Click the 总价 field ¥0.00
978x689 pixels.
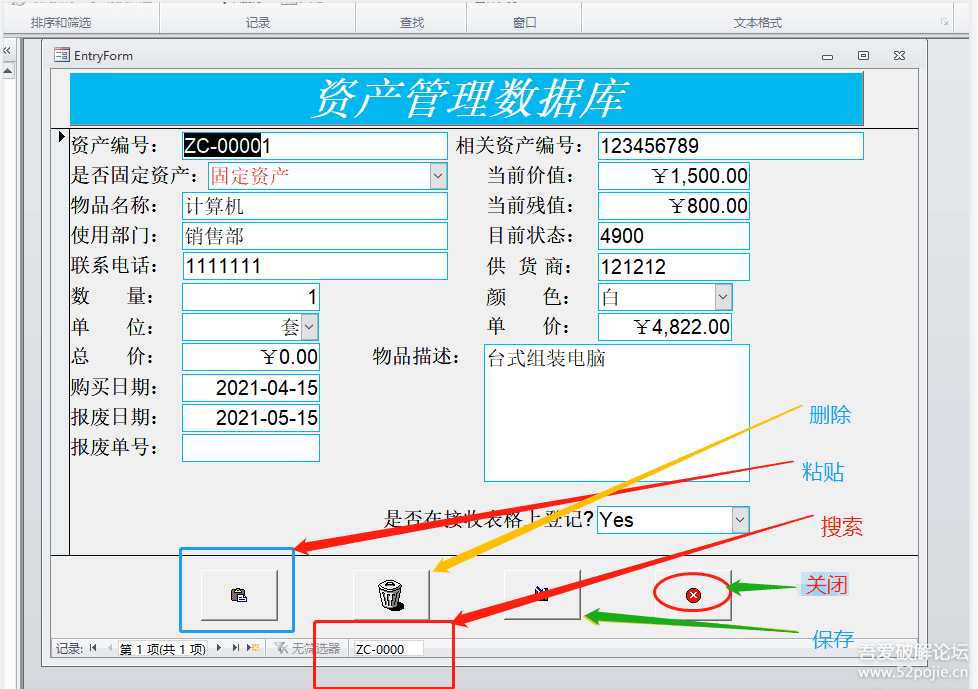[251, 357]
